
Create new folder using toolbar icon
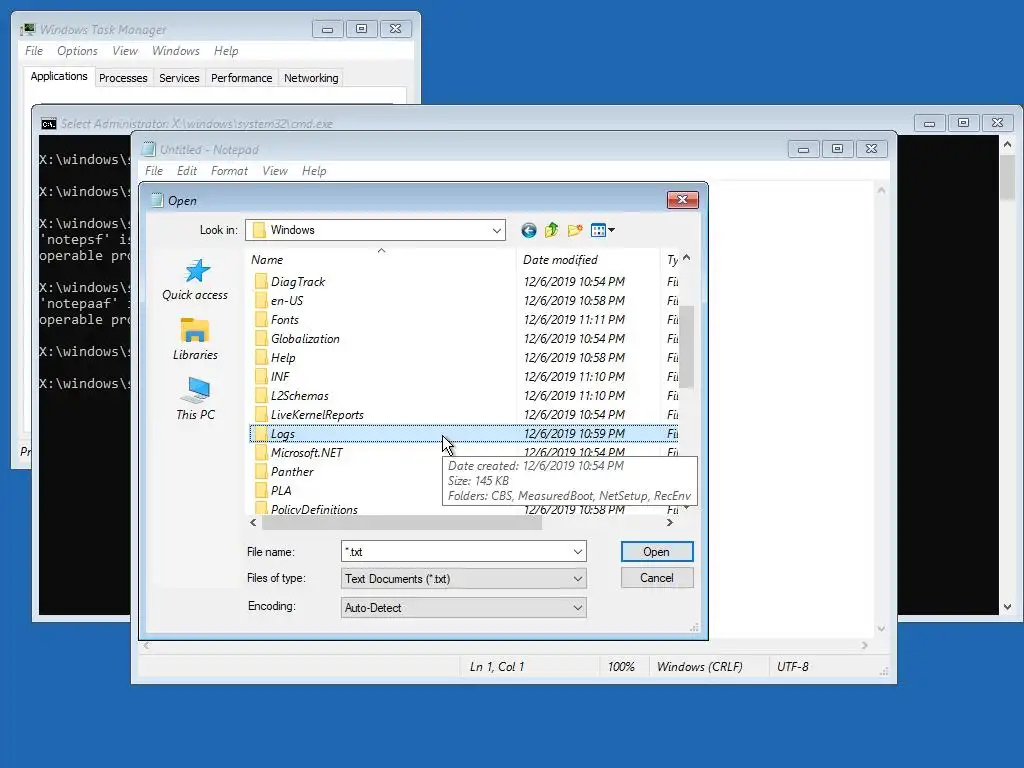[x=575, y=230]
